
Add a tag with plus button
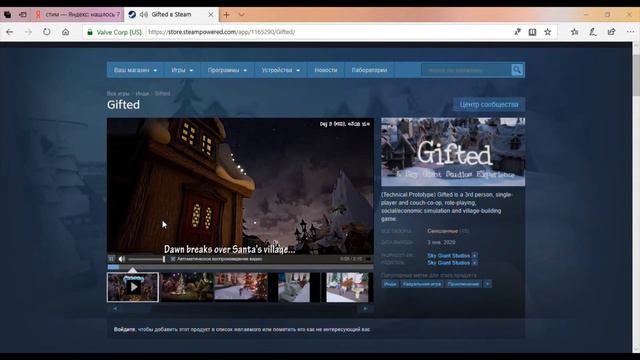pyautogui.click(x=487, y=284)
